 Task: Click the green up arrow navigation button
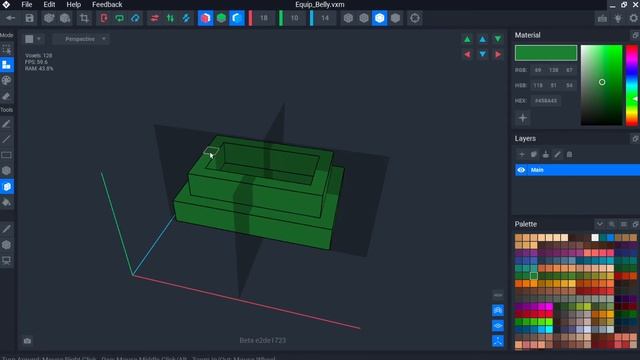467,39
